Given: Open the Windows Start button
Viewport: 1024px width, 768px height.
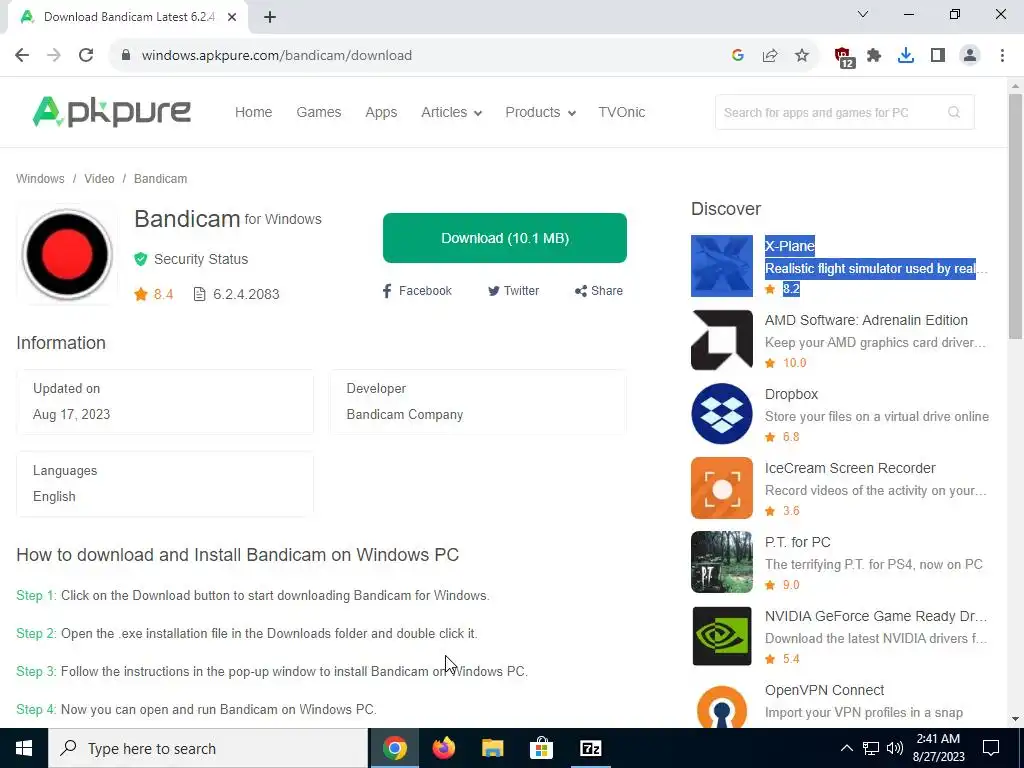Looking at the screenshot, I should click(x=24, y=748).
